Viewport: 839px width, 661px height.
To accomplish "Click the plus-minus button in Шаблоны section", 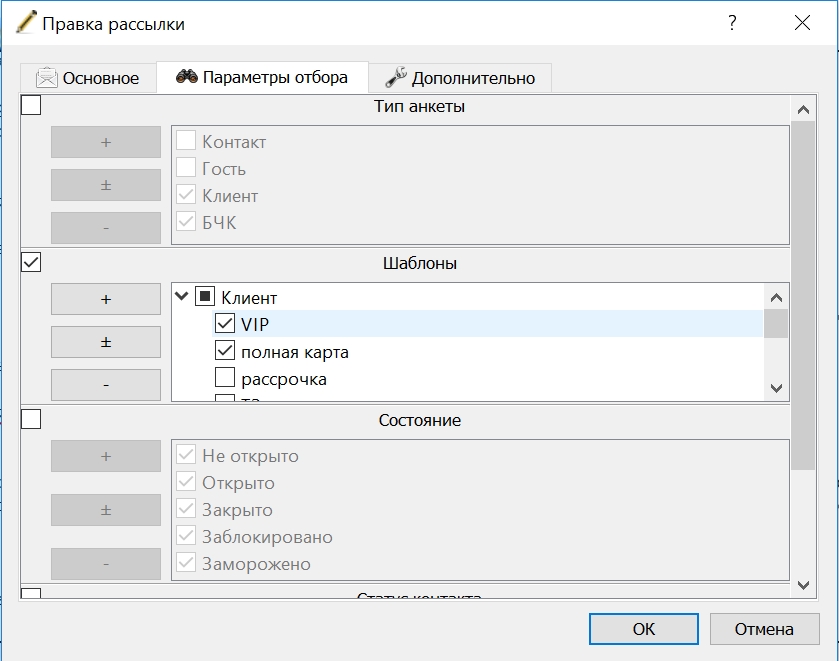I will pos(106,342).
